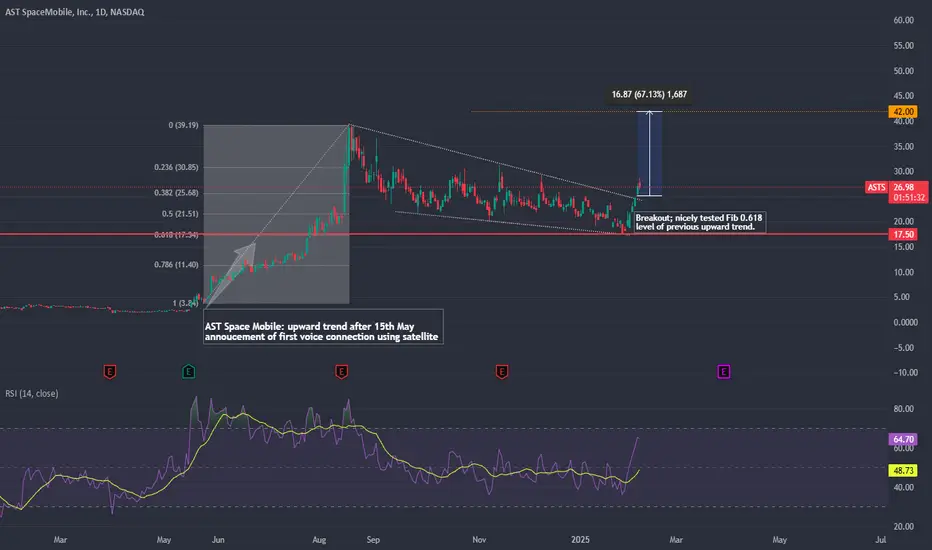Click the 15.00 price axis tick
Screen dimensions: 932x550
903,247
